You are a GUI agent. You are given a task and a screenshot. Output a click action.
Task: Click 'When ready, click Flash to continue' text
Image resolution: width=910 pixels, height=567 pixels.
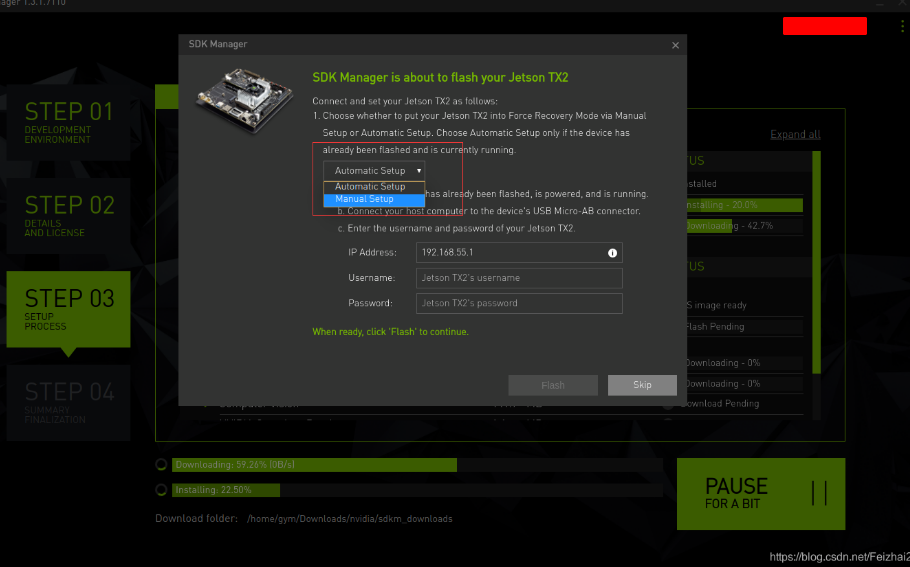click(391, 332)
